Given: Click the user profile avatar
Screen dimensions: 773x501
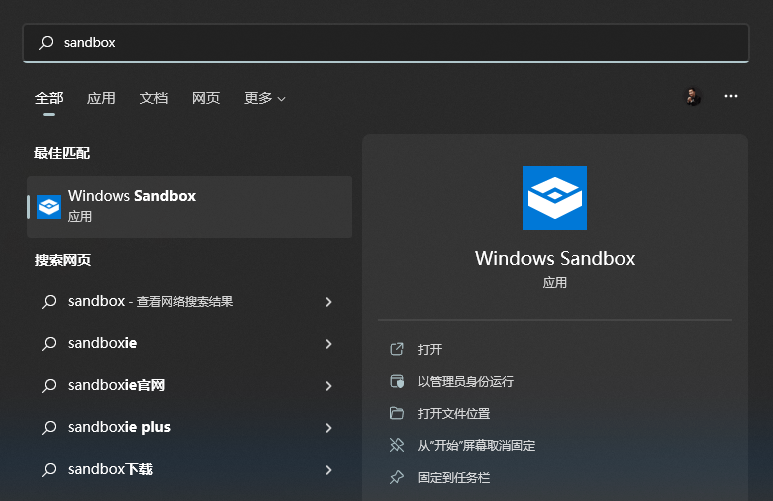Looking at the screenshot, I should (694, 97).
